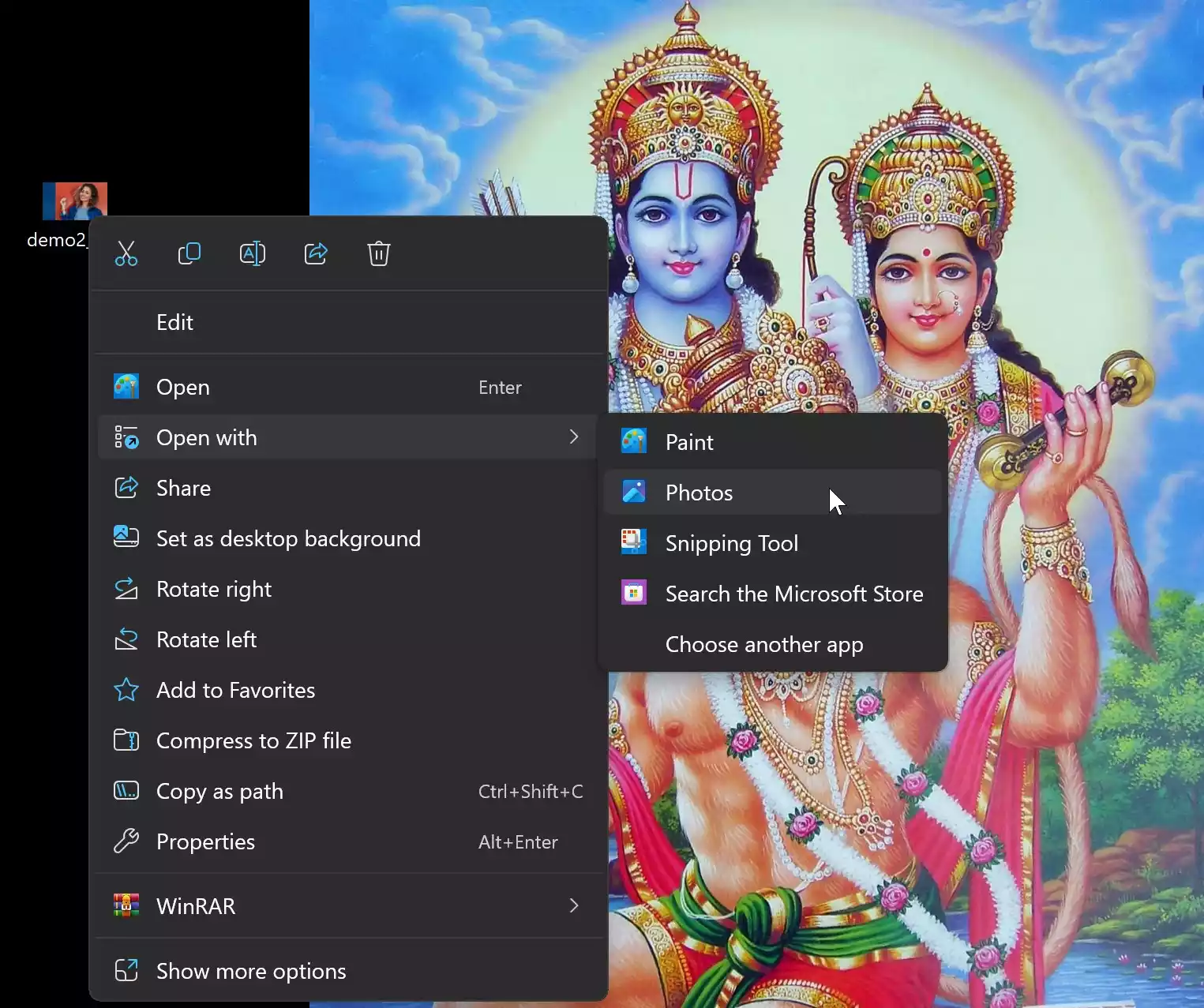Select Search the Microsoft Store
Viewport: 1204px width, 1008px height.
pyautogui.click(x=773, y=594)
